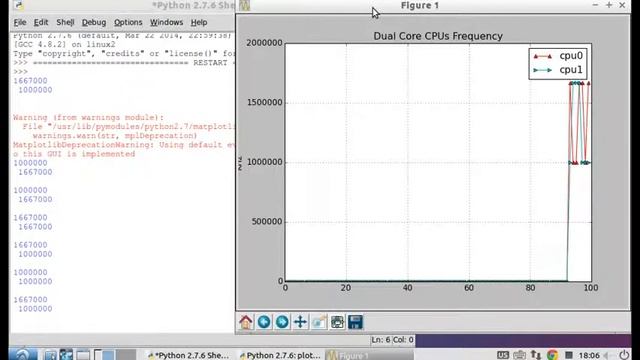Open the Edit menu in Python Shell
The height and width of the screenshot is (360, 640).
41,22
